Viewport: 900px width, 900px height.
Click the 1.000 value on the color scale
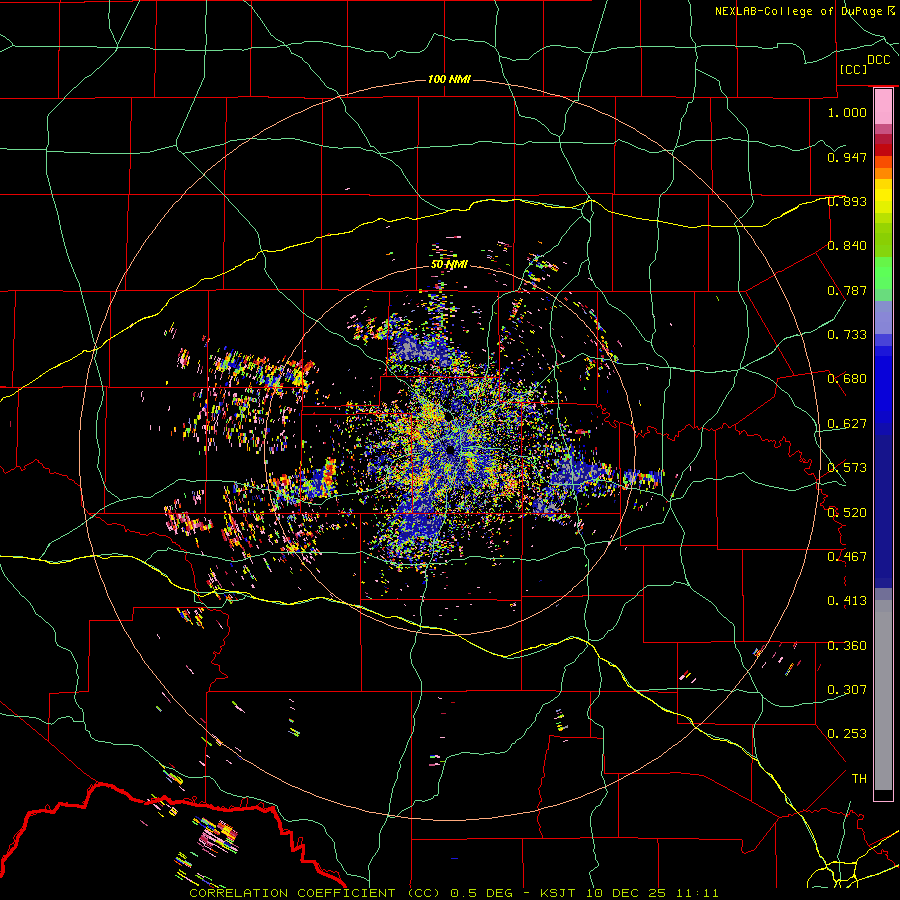[x=847, y=112]
